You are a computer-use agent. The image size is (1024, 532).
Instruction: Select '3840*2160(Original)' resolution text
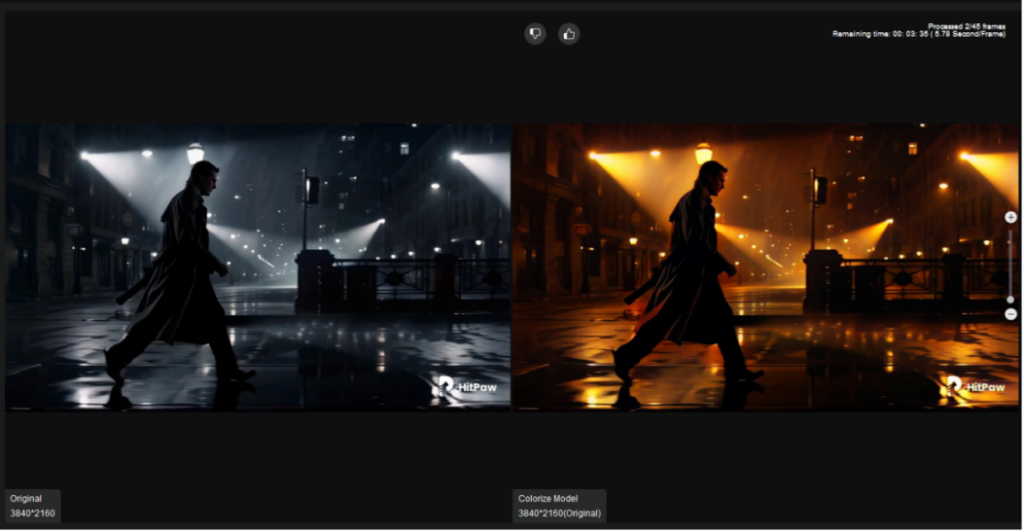click(560, 513)
